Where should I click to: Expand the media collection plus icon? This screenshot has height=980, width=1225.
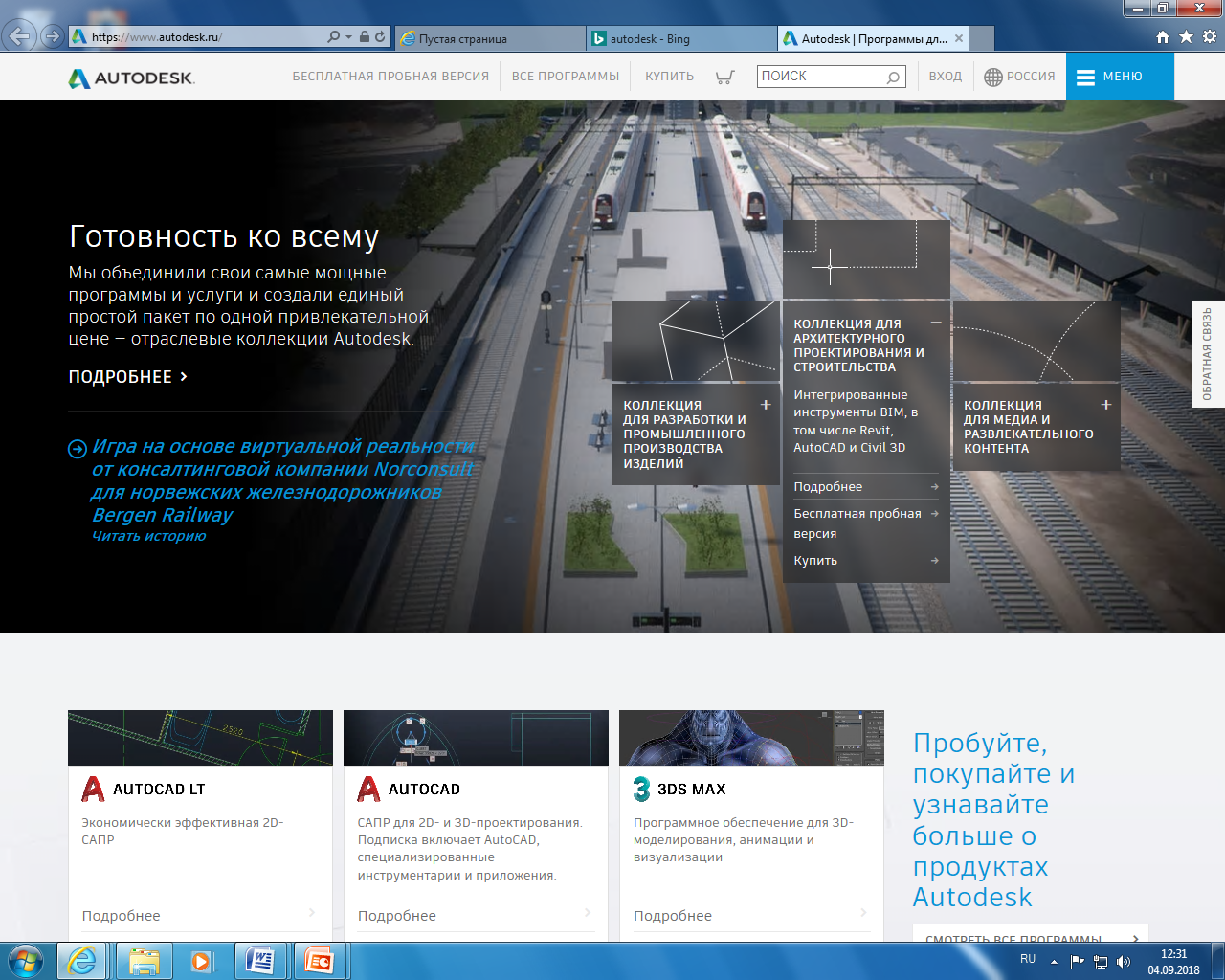[x=1106, y=405]
